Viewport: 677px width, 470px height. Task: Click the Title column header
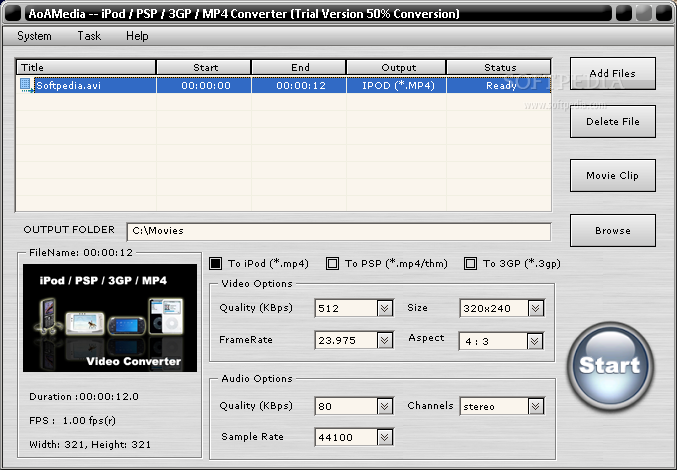tap(86, 67)
